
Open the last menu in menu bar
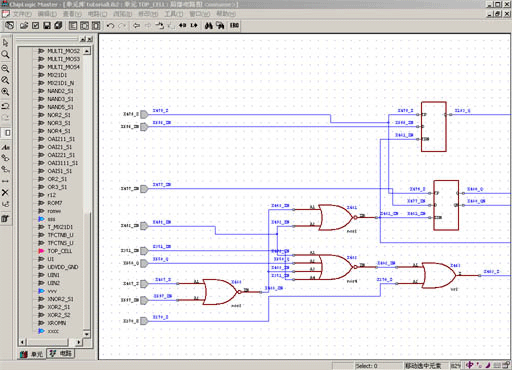click(226, 14)
